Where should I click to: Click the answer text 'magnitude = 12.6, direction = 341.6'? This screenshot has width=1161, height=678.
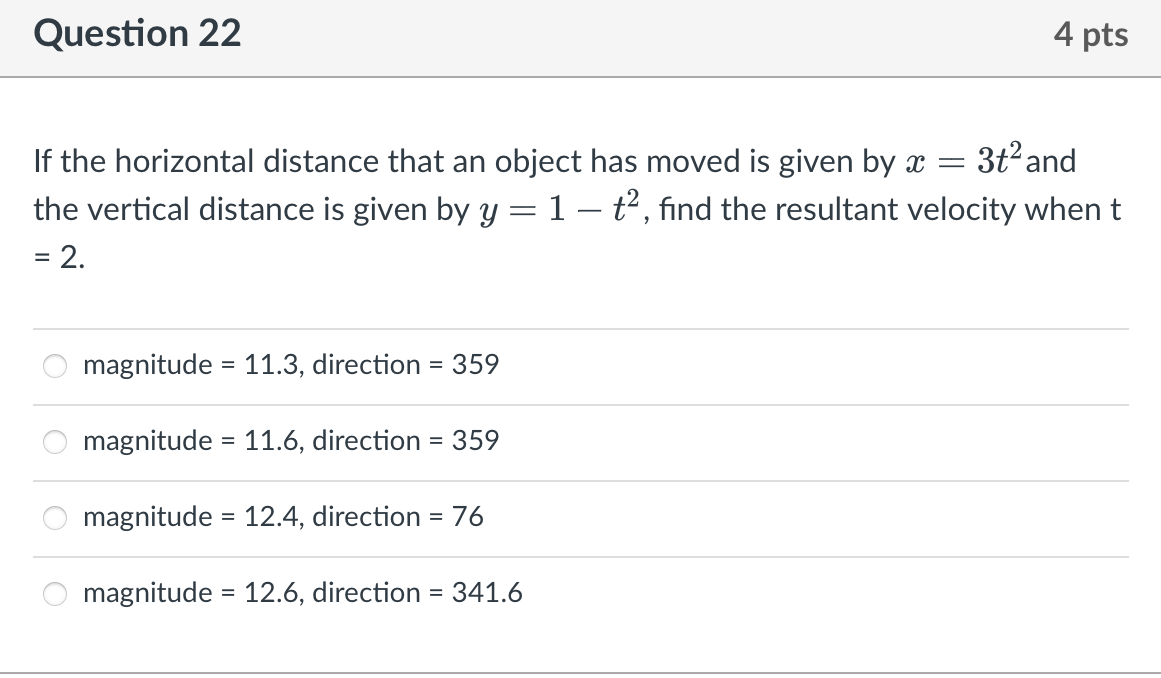(303, 593)
